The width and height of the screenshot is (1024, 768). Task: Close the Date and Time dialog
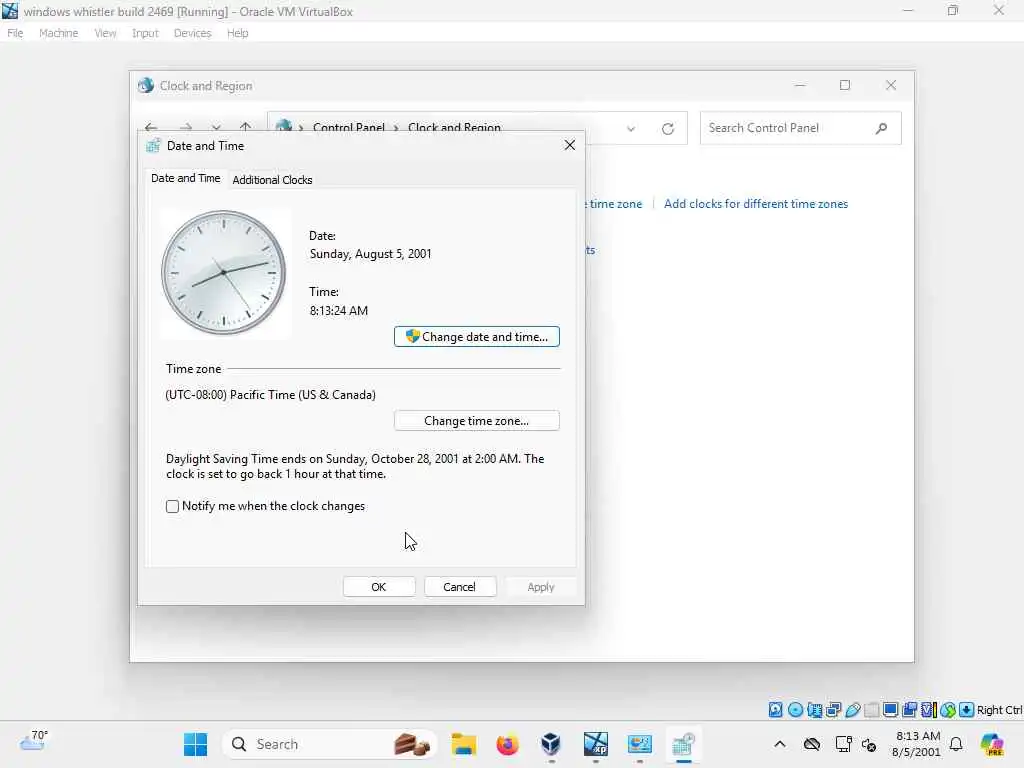pos(569,145)
